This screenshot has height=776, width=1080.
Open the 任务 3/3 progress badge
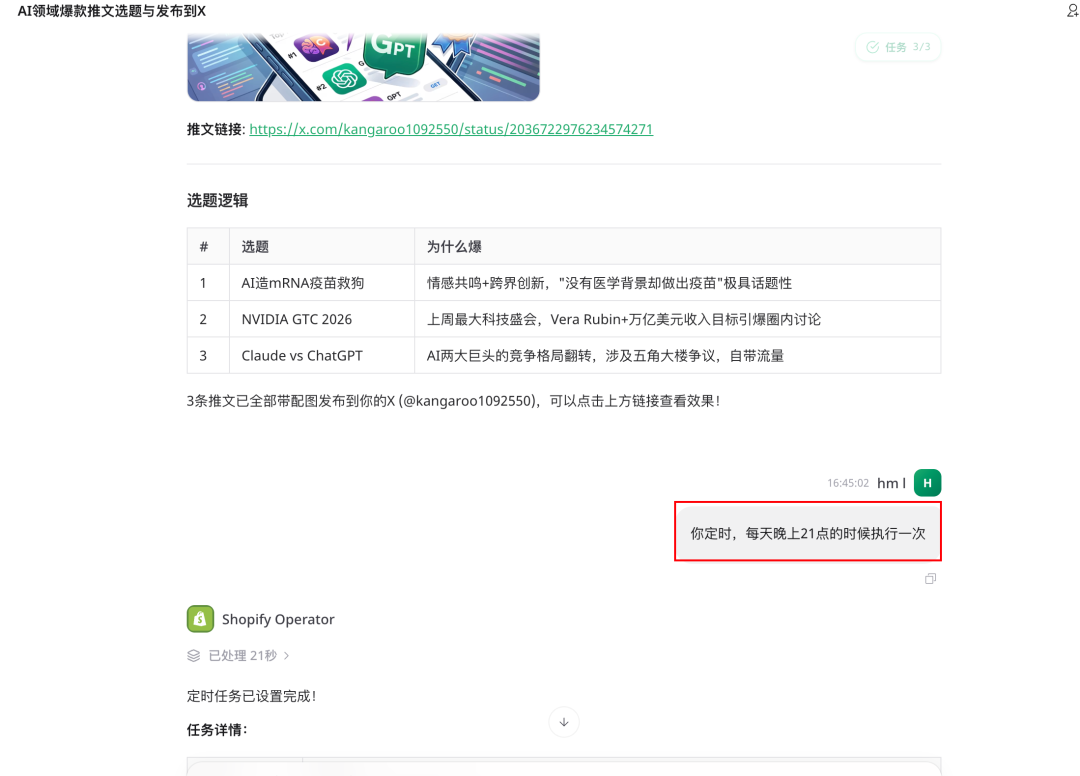click(898, 47)
